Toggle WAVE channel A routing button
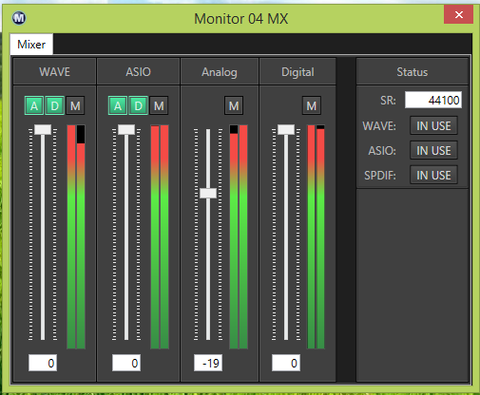The image size is (480, 395). coord(34,106)
